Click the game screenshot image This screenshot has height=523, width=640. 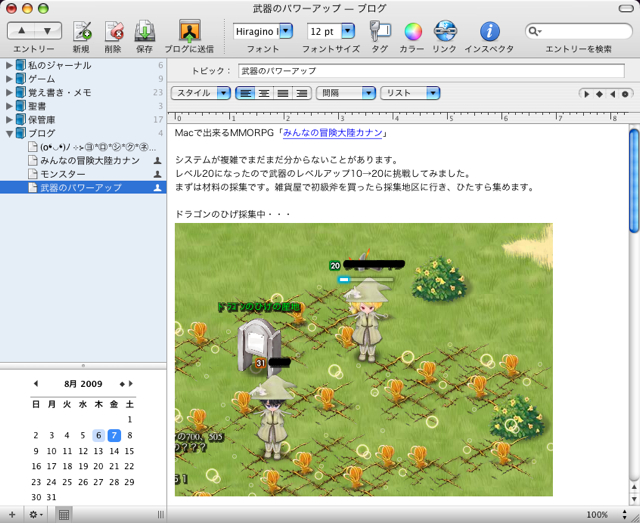click(x=364, y=360)
